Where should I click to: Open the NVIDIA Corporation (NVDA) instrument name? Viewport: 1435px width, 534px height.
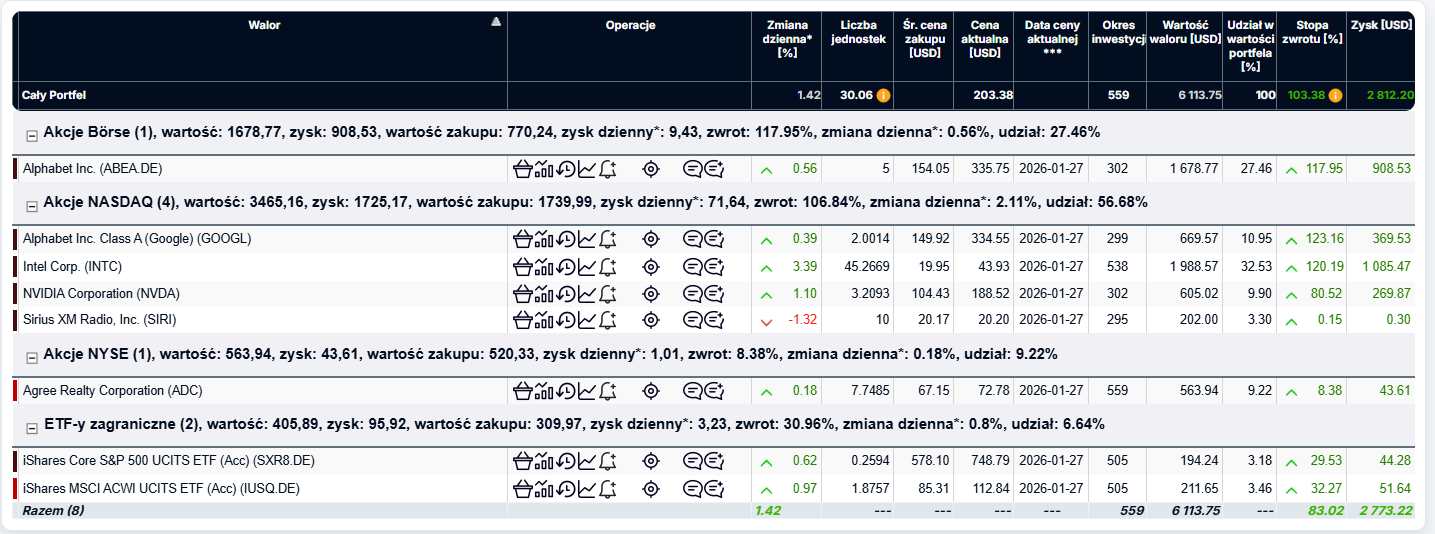tap(101, 294)
